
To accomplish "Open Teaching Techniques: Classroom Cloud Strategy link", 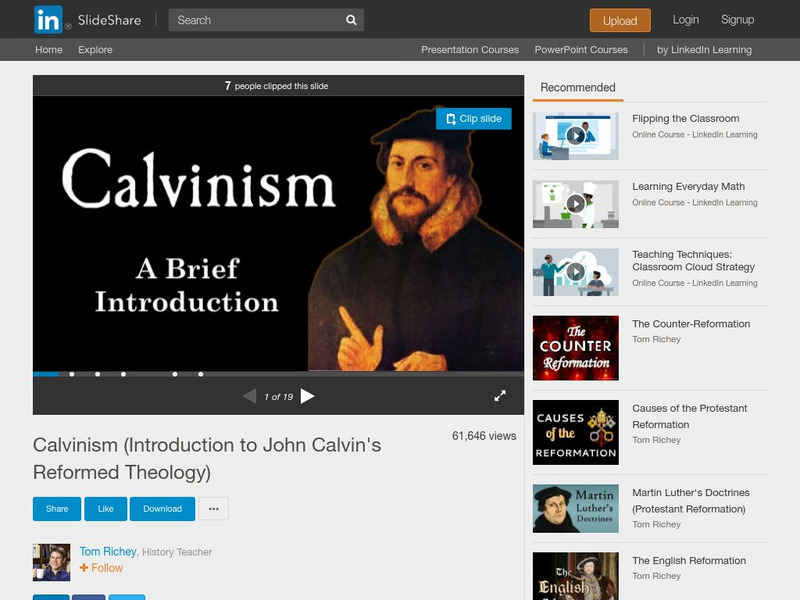I will click(x=693, y=261).
